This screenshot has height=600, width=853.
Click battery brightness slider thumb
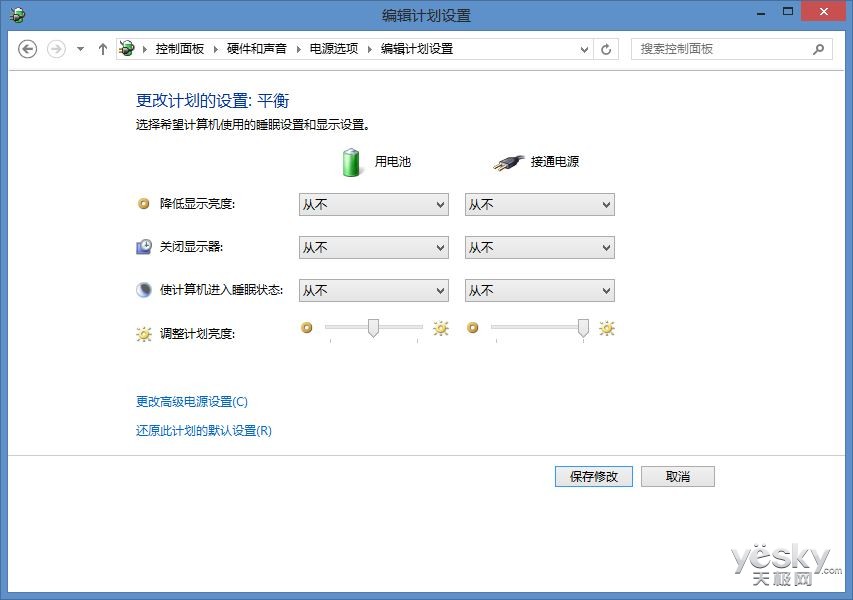373,328
